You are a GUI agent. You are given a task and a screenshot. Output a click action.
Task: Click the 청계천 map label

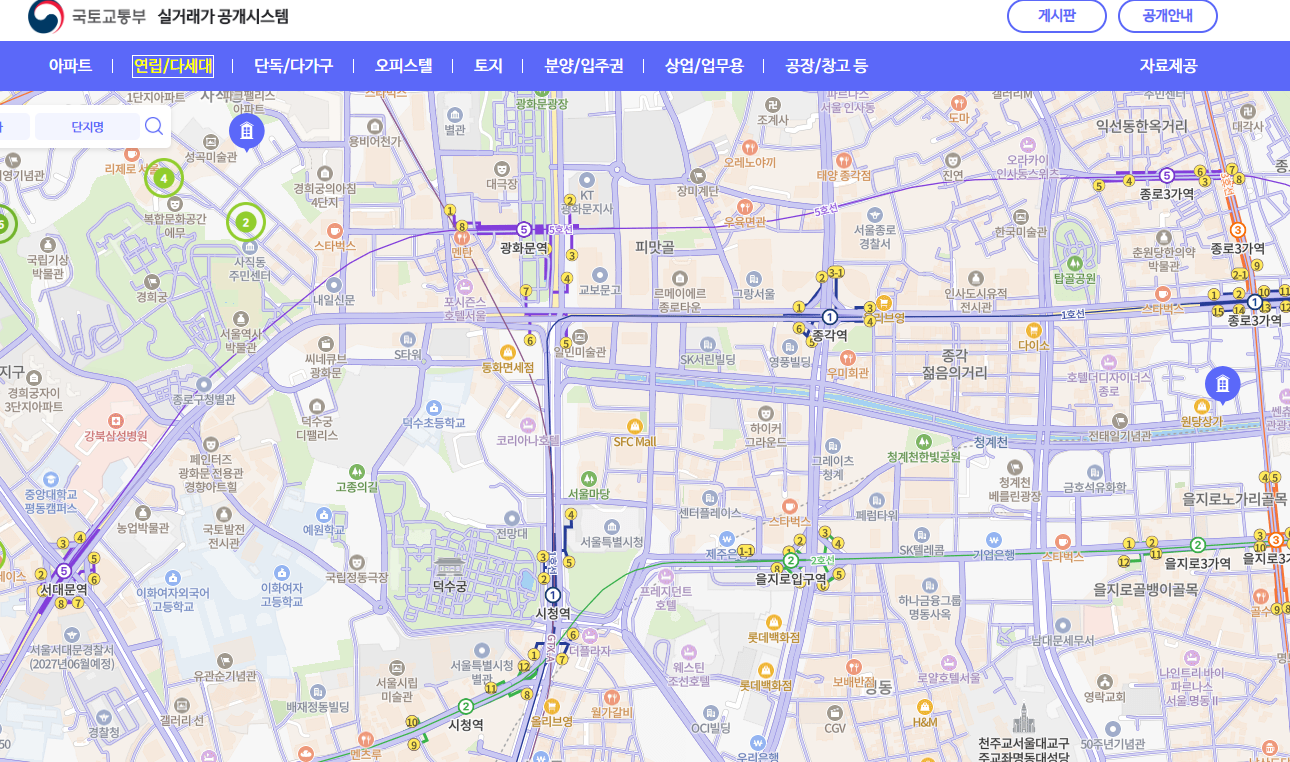pos(991,442)
